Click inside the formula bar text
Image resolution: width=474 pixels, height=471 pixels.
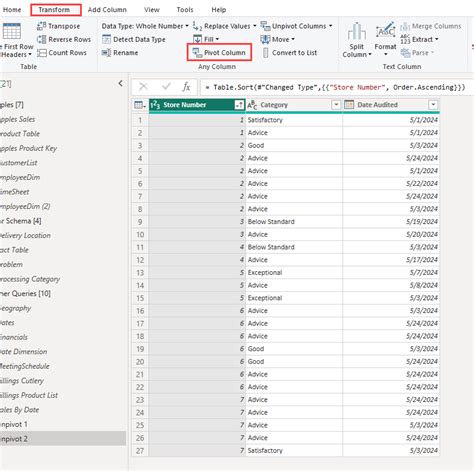336,87
